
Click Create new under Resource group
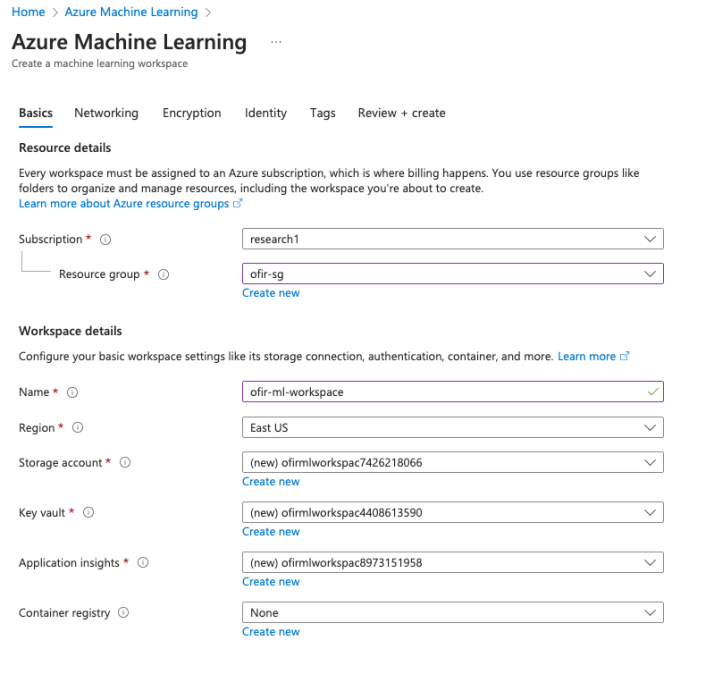(270, 293)
